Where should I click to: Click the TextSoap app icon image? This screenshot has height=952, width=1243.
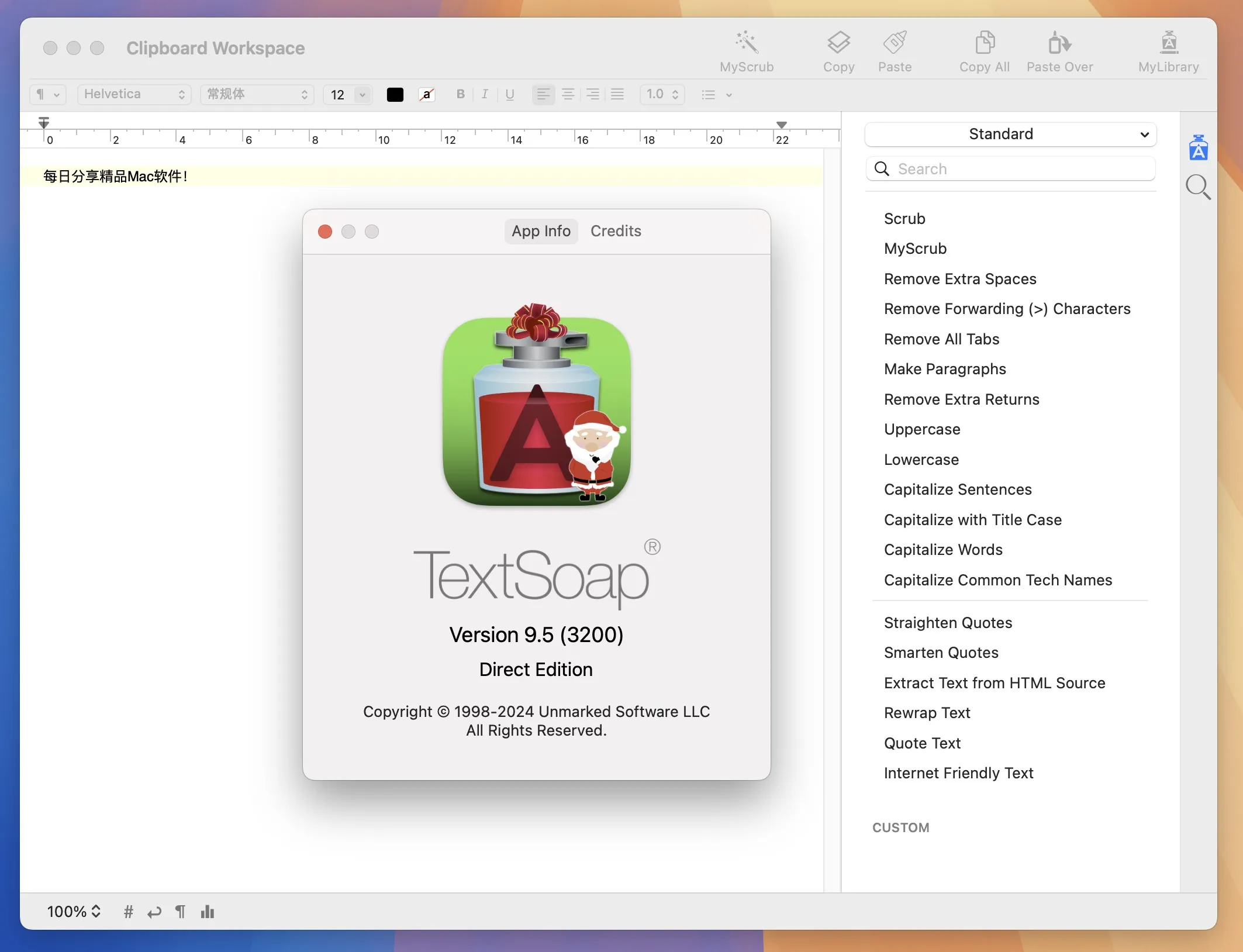tap(537, 403)
